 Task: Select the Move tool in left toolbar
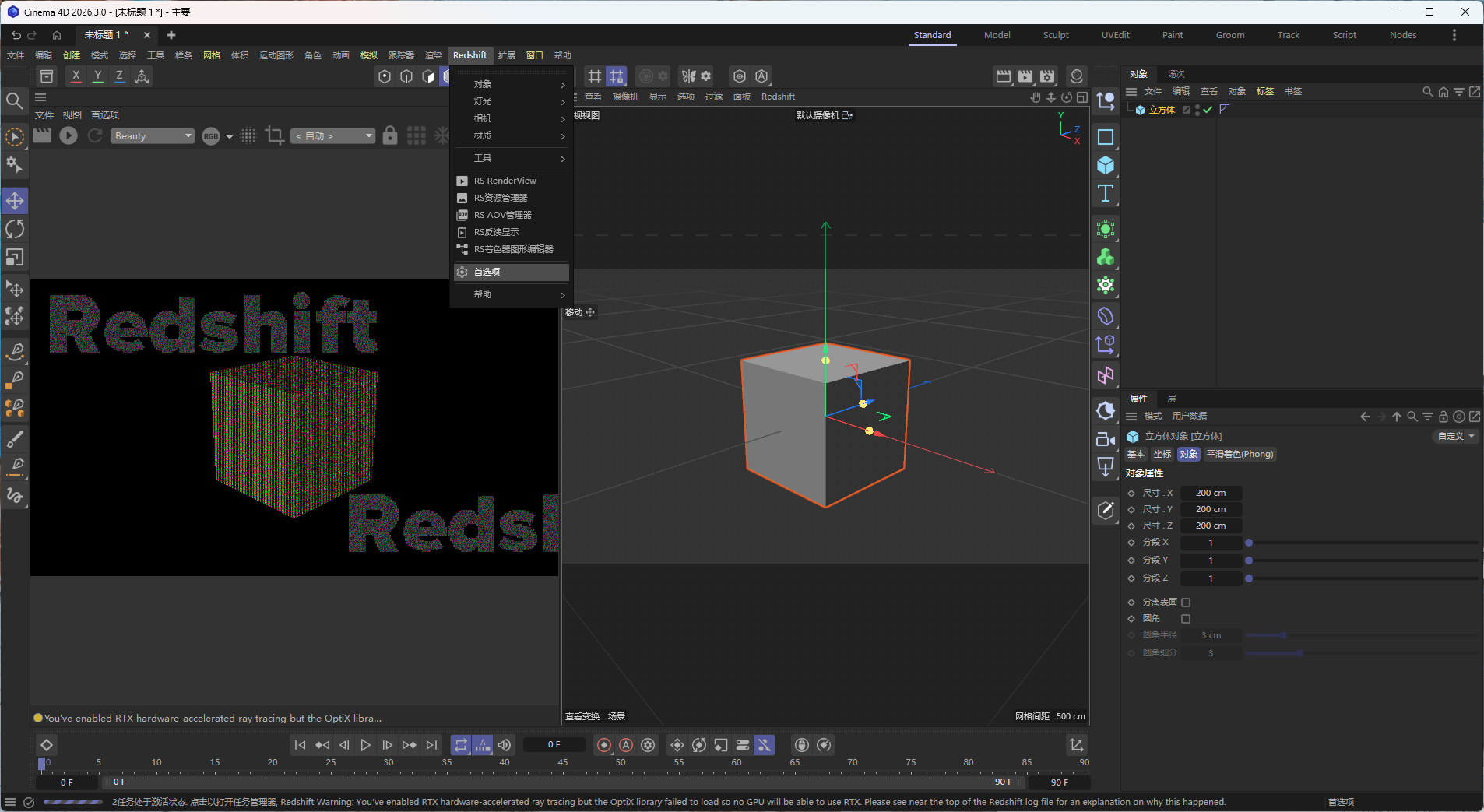pyautogui.click(x=15, y=201)
